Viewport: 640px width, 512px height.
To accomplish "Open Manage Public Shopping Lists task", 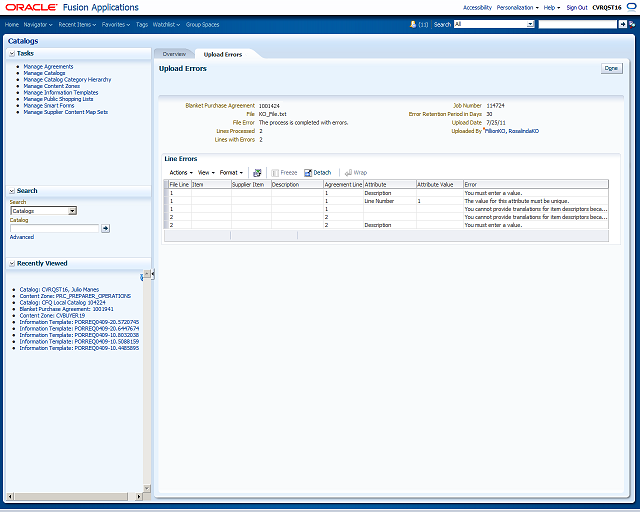I will (58, 99).
